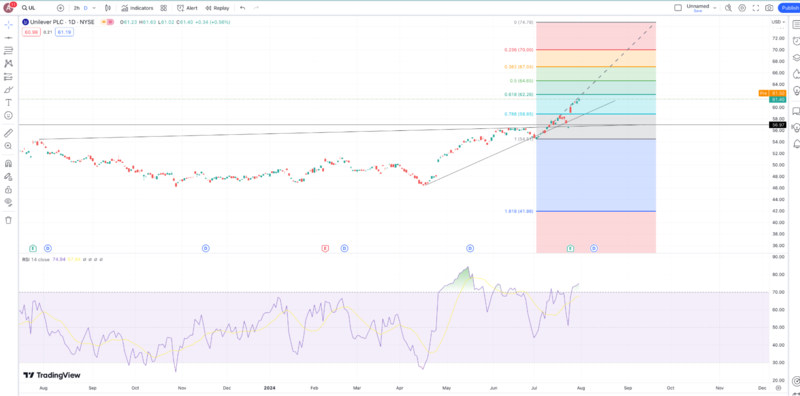Screen dimensions: 800x396
Task: Click the Publish button
Action: (789, 8)
